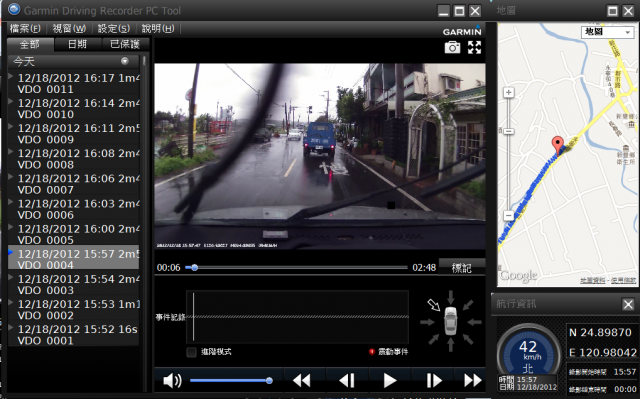
Task: Take a snapshot with the camera icon
Action: [x=452, y=48]
